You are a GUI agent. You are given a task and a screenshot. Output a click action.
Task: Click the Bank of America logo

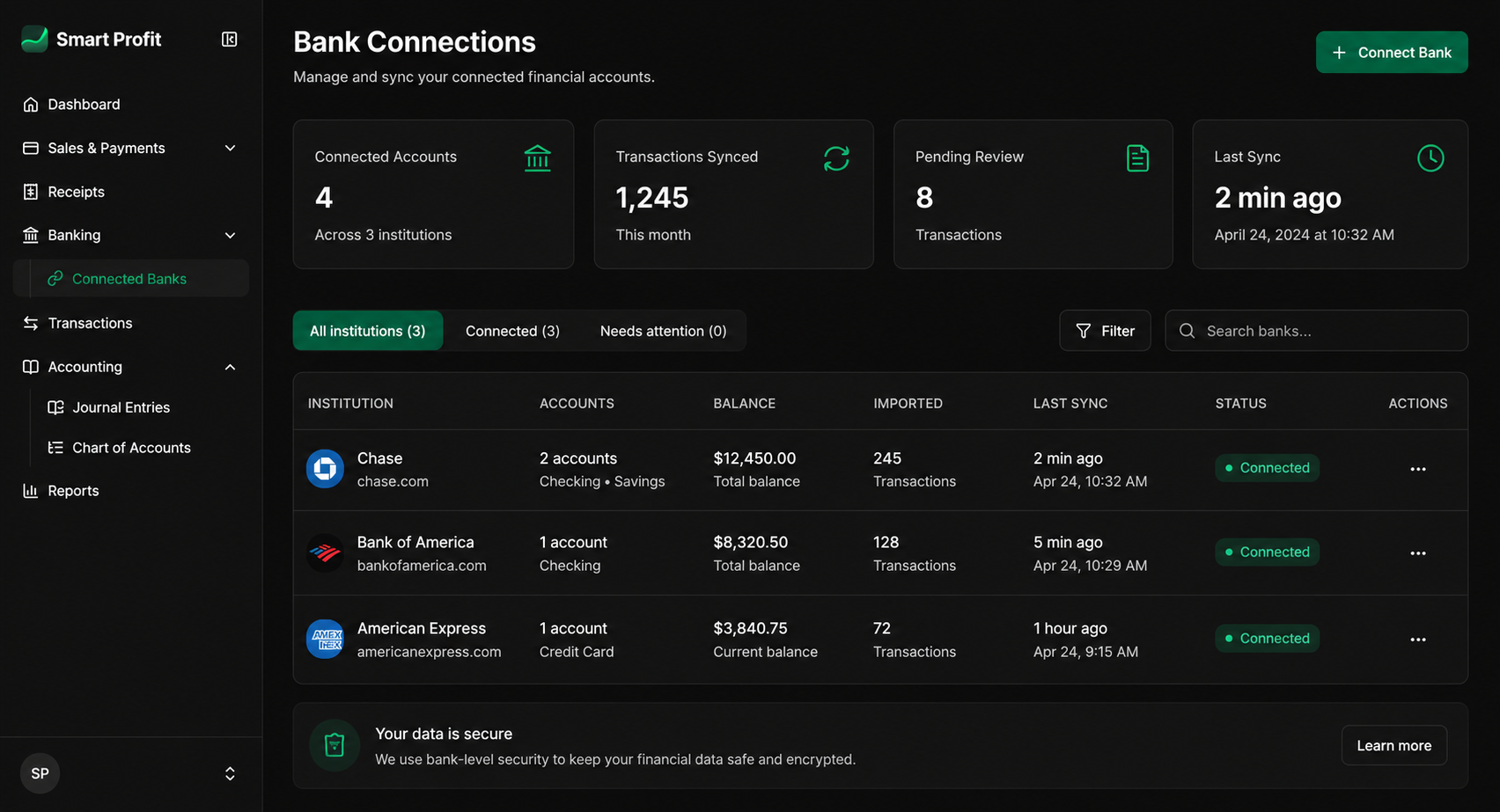click(325, 552)
